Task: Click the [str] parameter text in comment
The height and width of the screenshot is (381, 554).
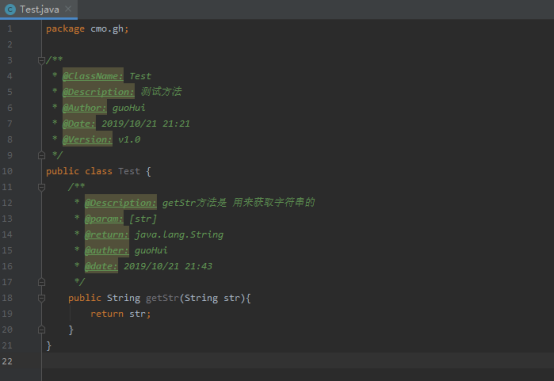Action: pos(143,219)
